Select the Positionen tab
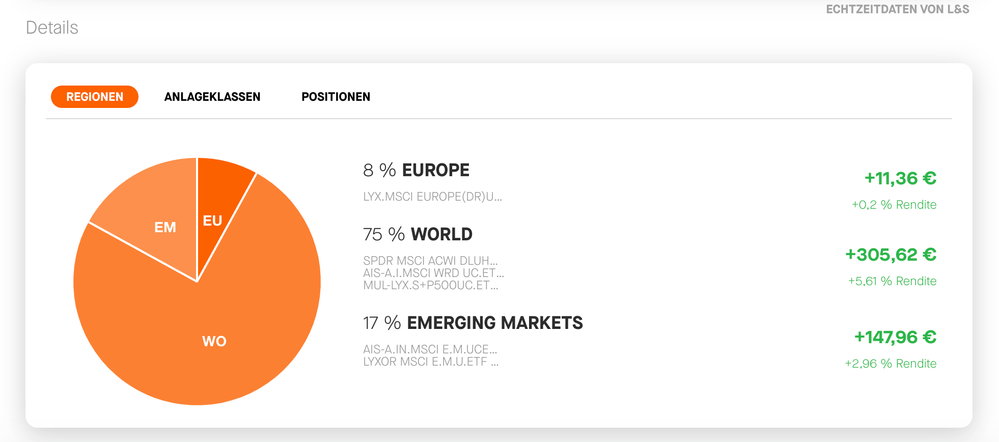 [336, 97]
